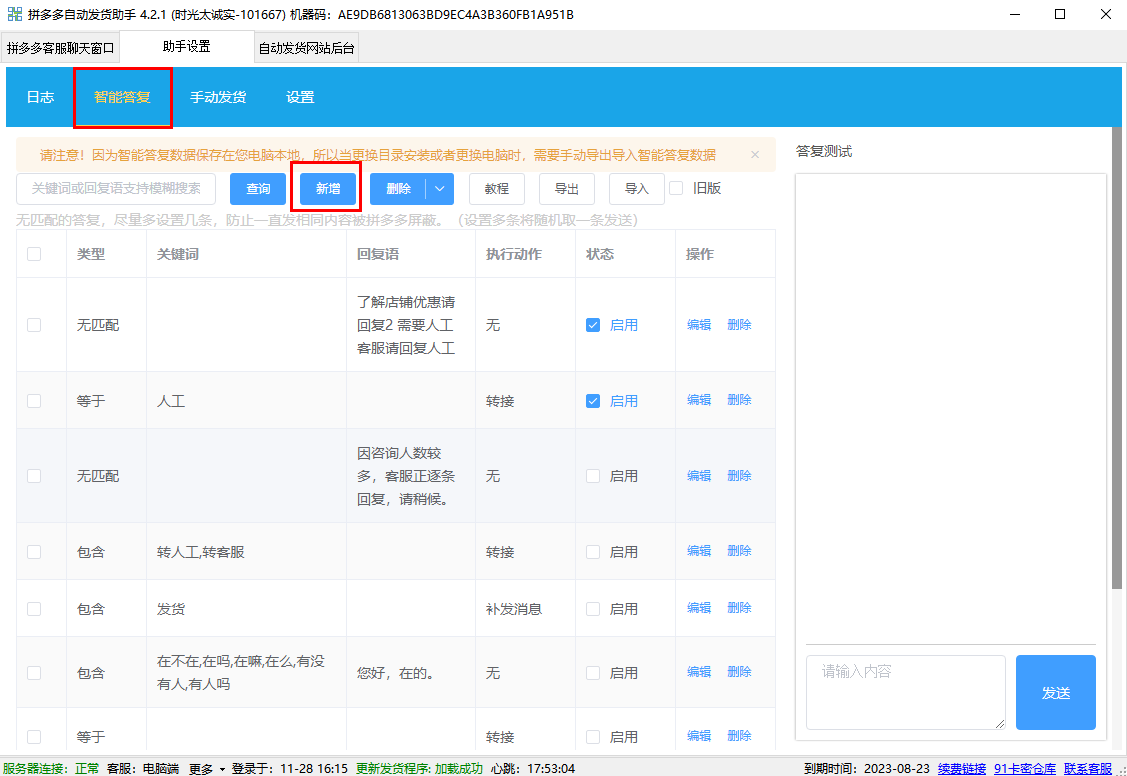The width and height of the screenshot is (1127, 776).
Task: Open the 手动发货 section
Action: [x=218, y=97]
